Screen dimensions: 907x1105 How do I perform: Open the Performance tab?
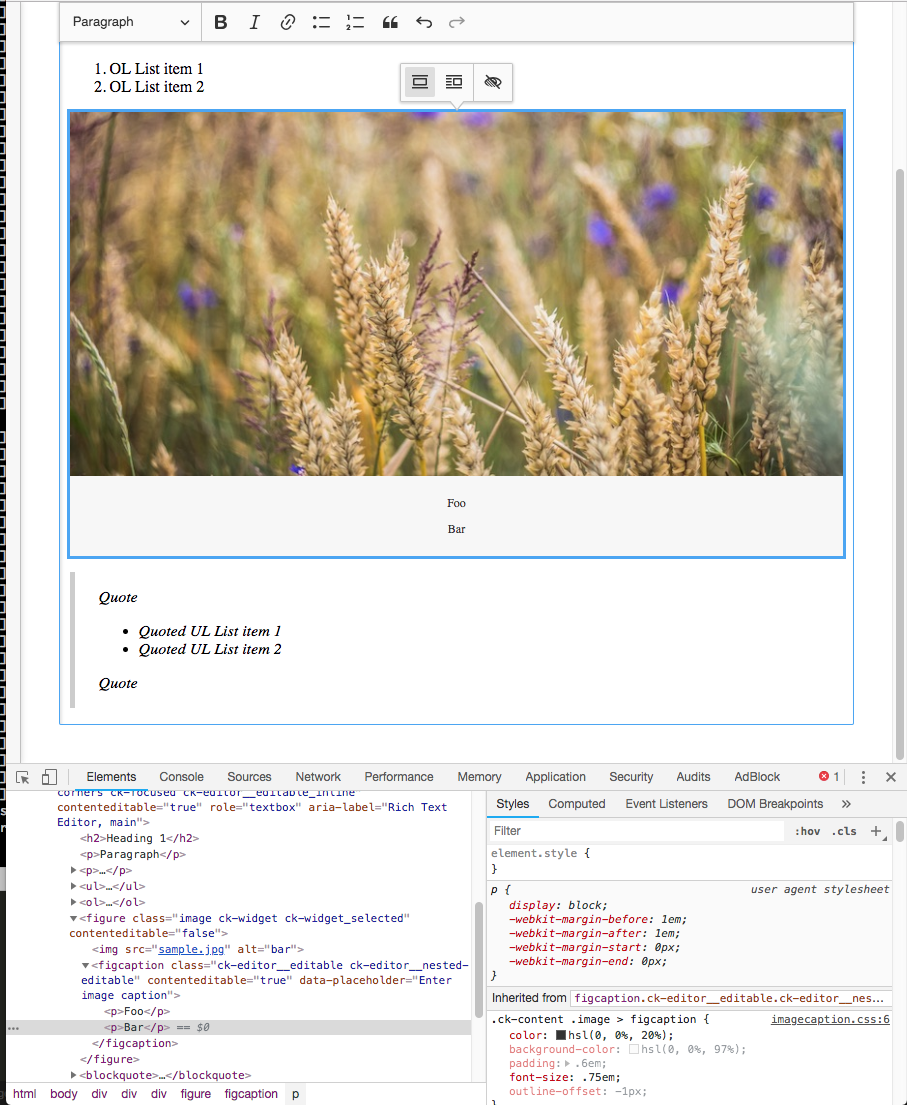tap(399, 777)
